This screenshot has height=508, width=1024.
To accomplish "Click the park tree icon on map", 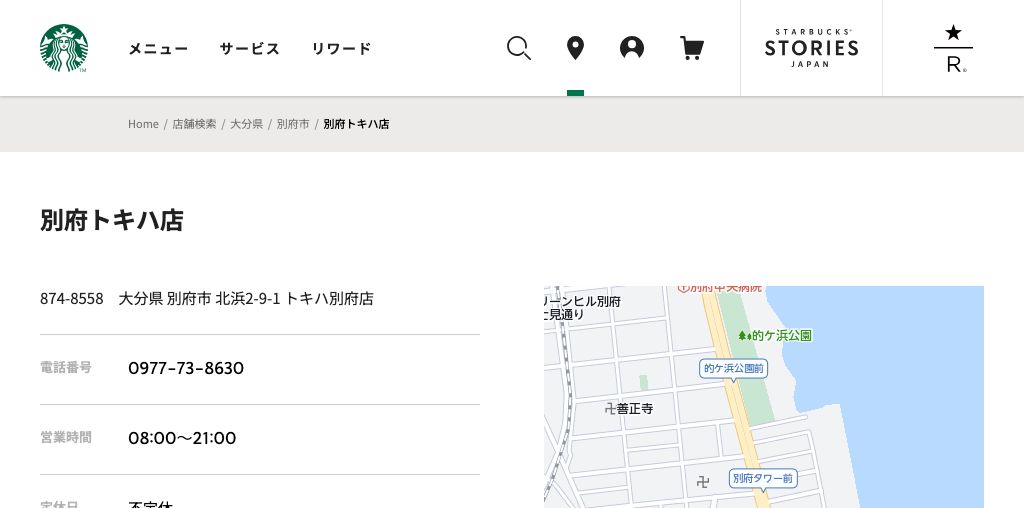I will (x=744, y=336).
